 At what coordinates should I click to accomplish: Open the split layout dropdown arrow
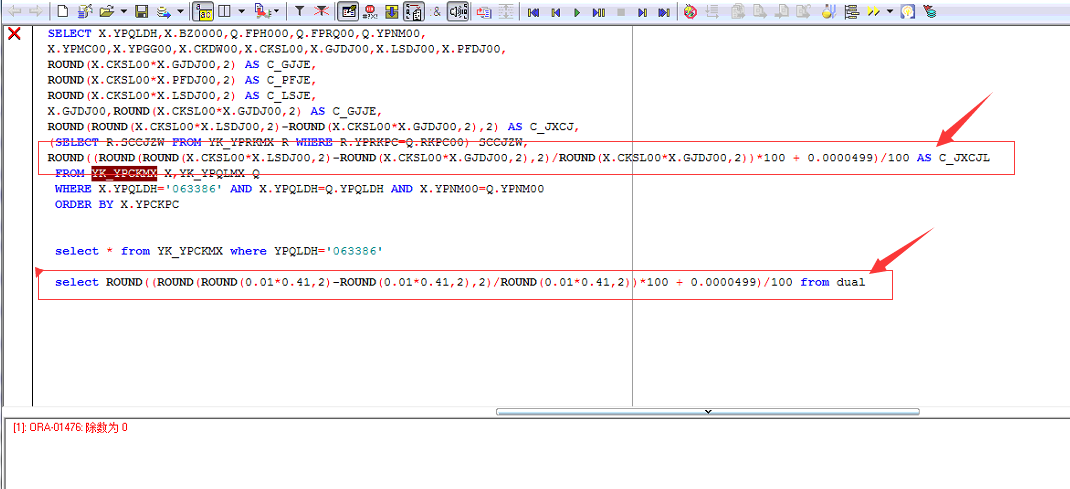click(241, 11)
